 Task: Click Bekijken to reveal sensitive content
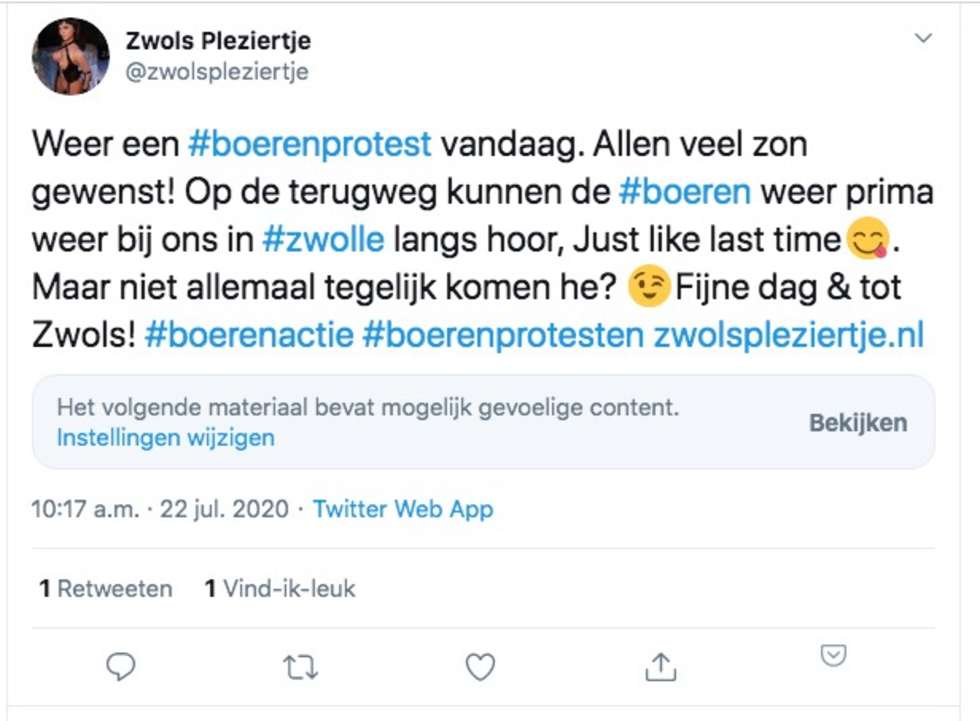858,423
